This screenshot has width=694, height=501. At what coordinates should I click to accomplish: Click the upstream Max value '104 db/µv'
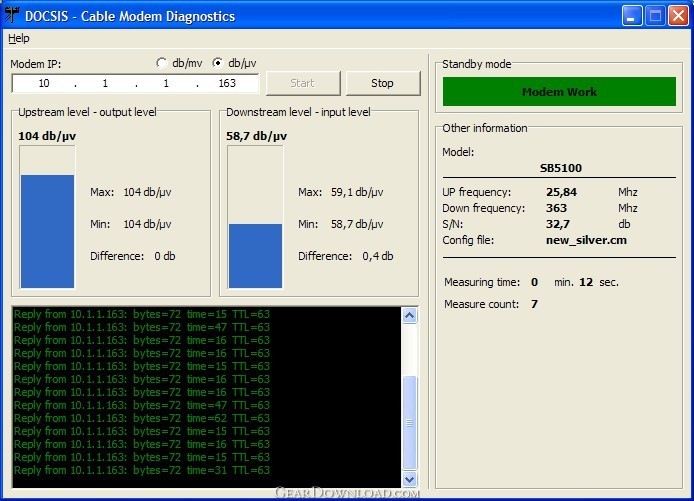click(147, 193)
